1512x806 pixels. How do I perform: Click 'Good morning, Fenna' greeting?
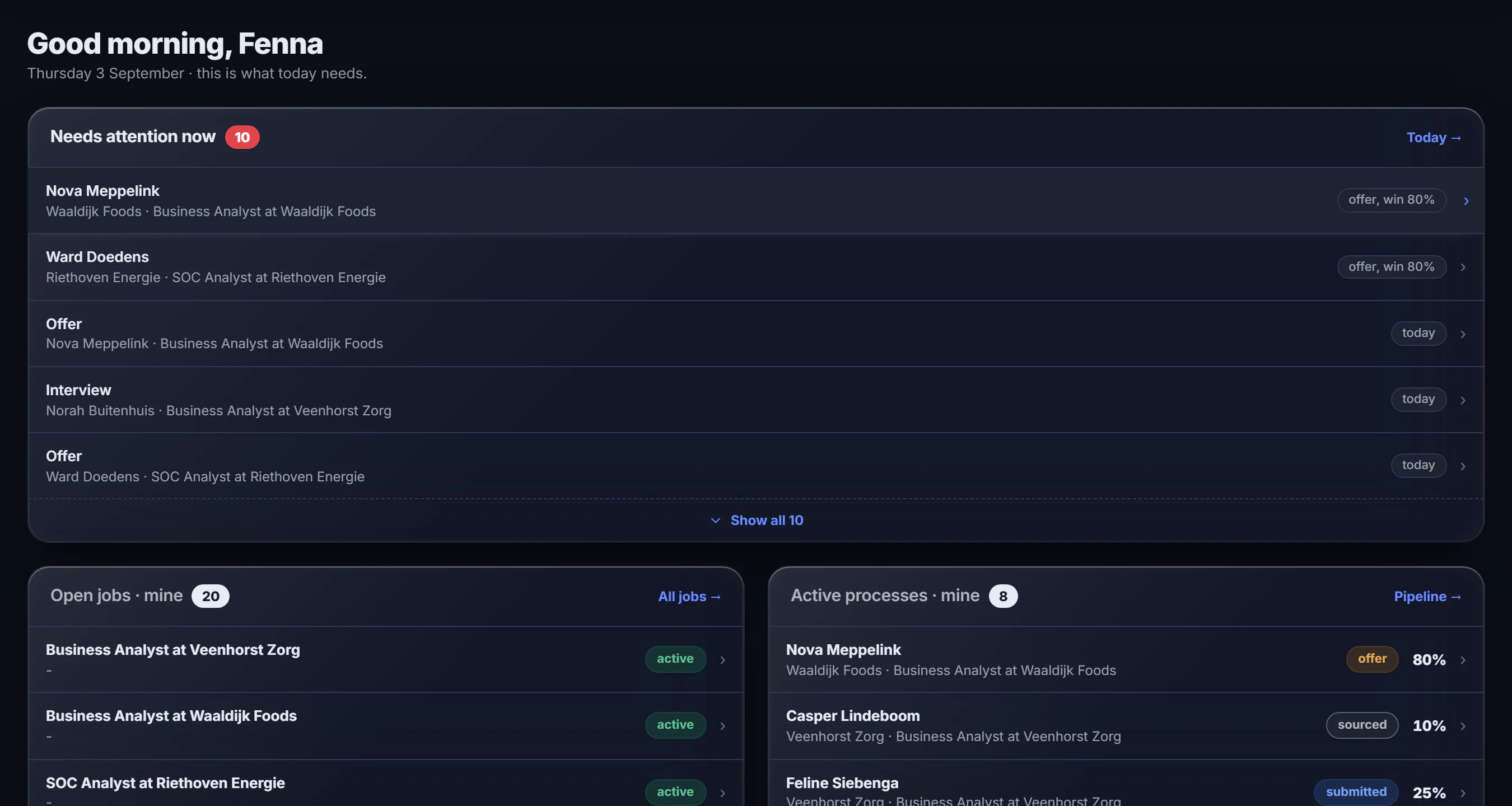pos(175,44)
